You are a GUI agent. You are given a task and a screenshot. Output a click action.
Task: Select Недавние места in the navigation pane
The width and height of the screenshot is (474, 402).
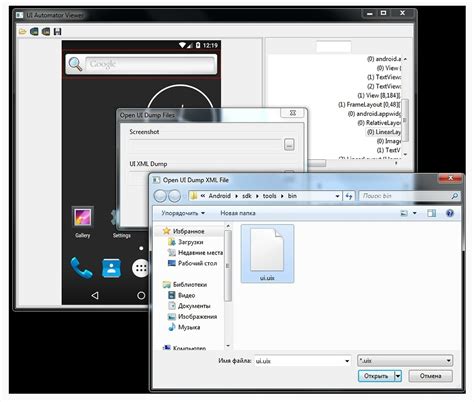point(200,252)
